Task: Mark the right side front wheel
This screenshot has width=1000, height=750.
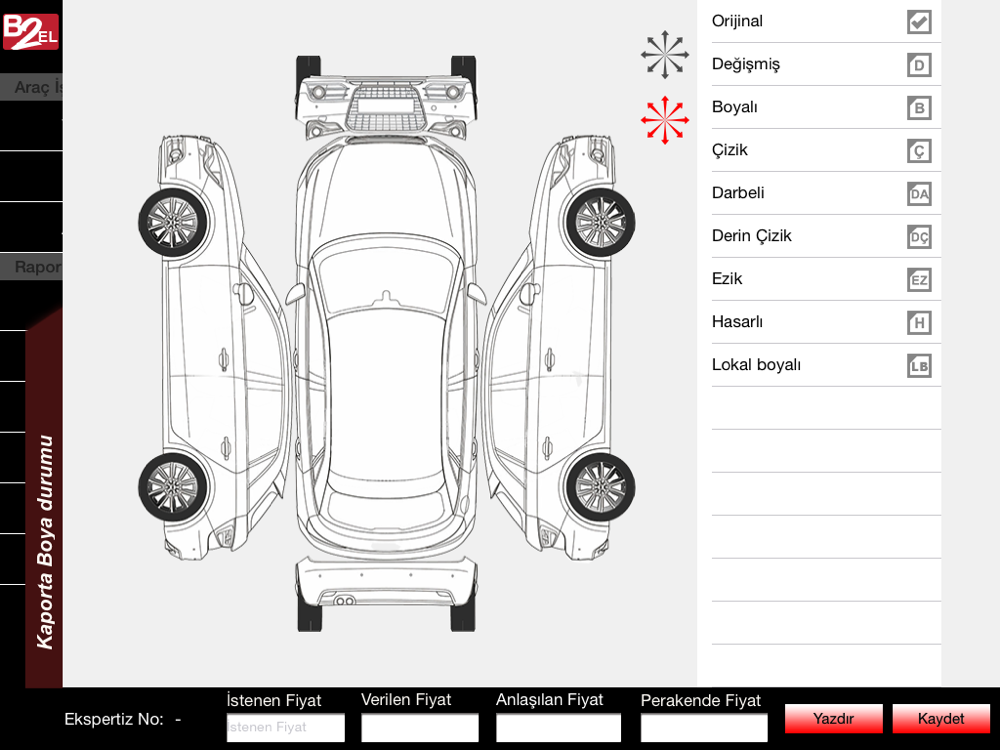Action: [600, 223]
